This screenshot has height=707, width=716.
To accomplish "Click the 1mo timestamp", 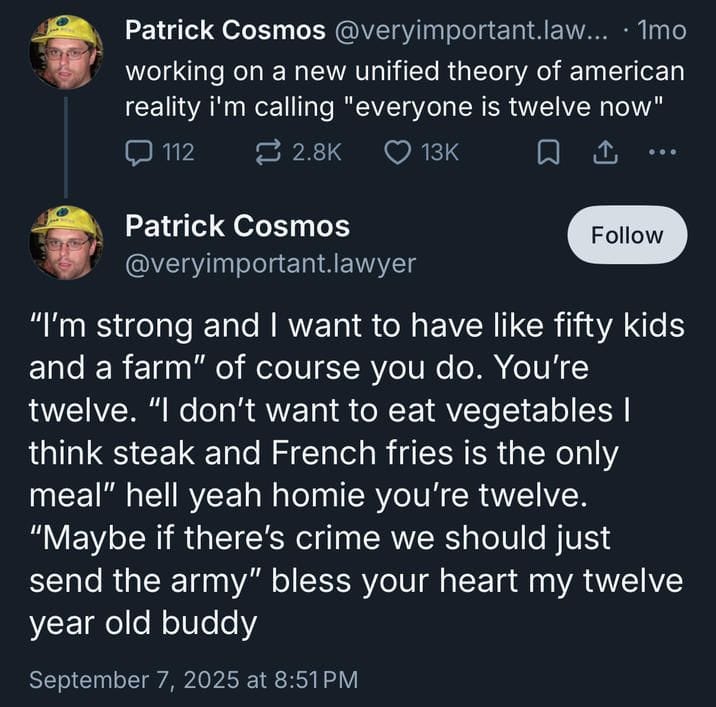I will tap(664, 31).
